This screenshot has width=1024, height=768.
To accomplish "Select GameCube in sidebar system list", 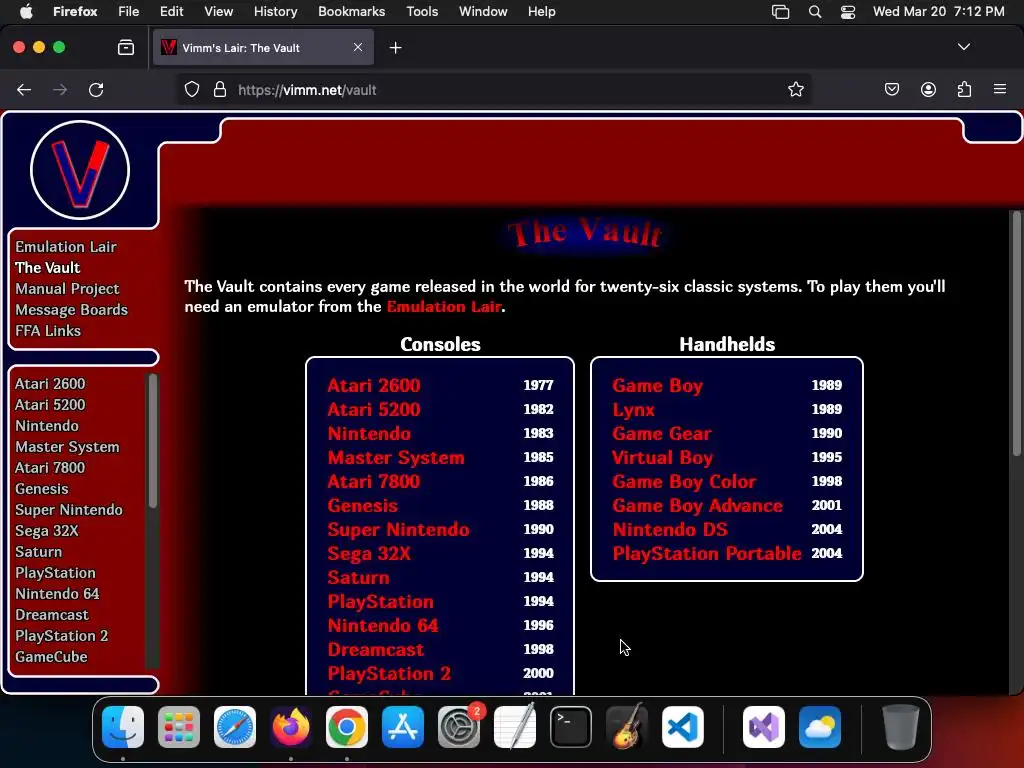I will [51, 657].
